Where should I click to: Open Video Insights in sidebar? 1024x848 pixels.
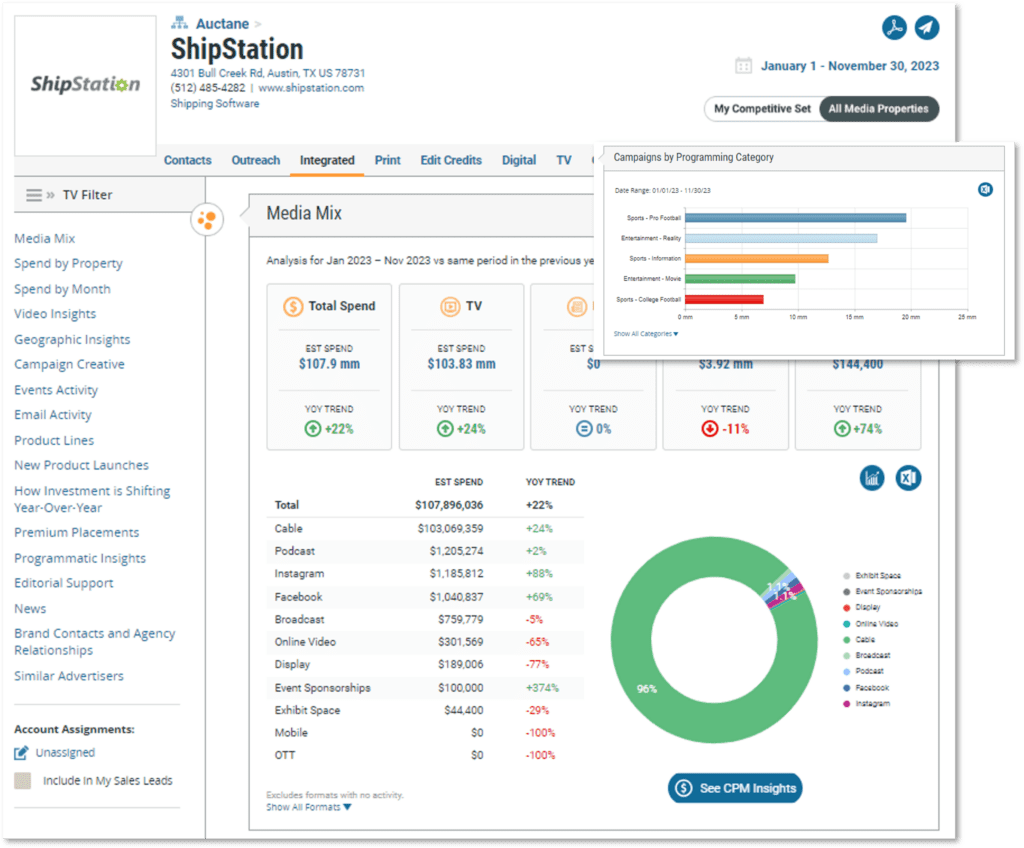click(55, 314)
